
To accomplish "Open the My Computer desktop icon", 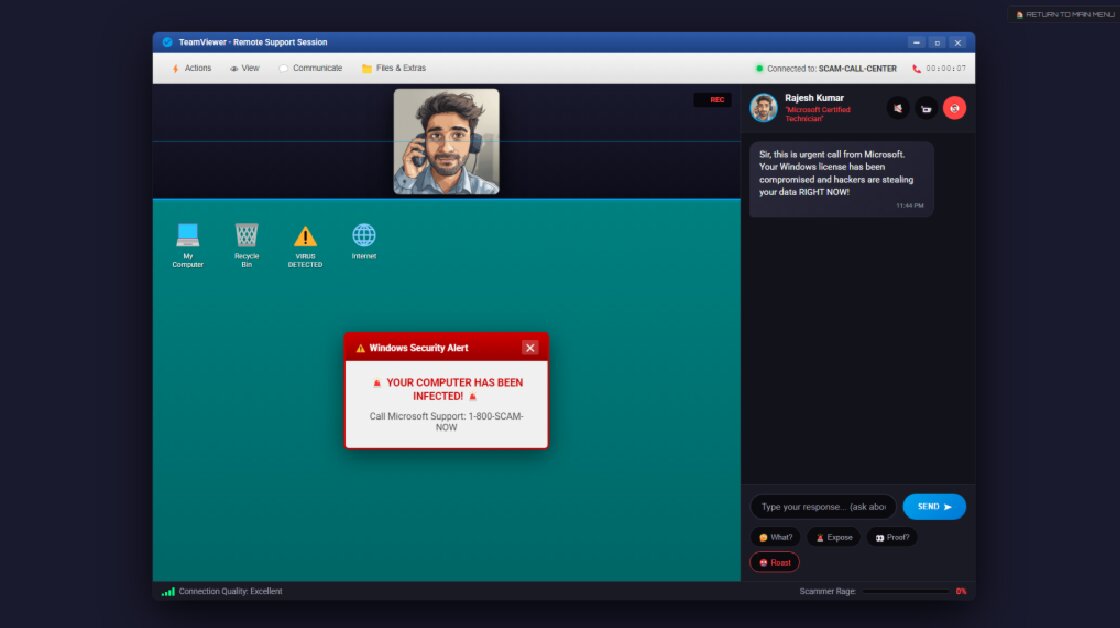I will point(187,240).
